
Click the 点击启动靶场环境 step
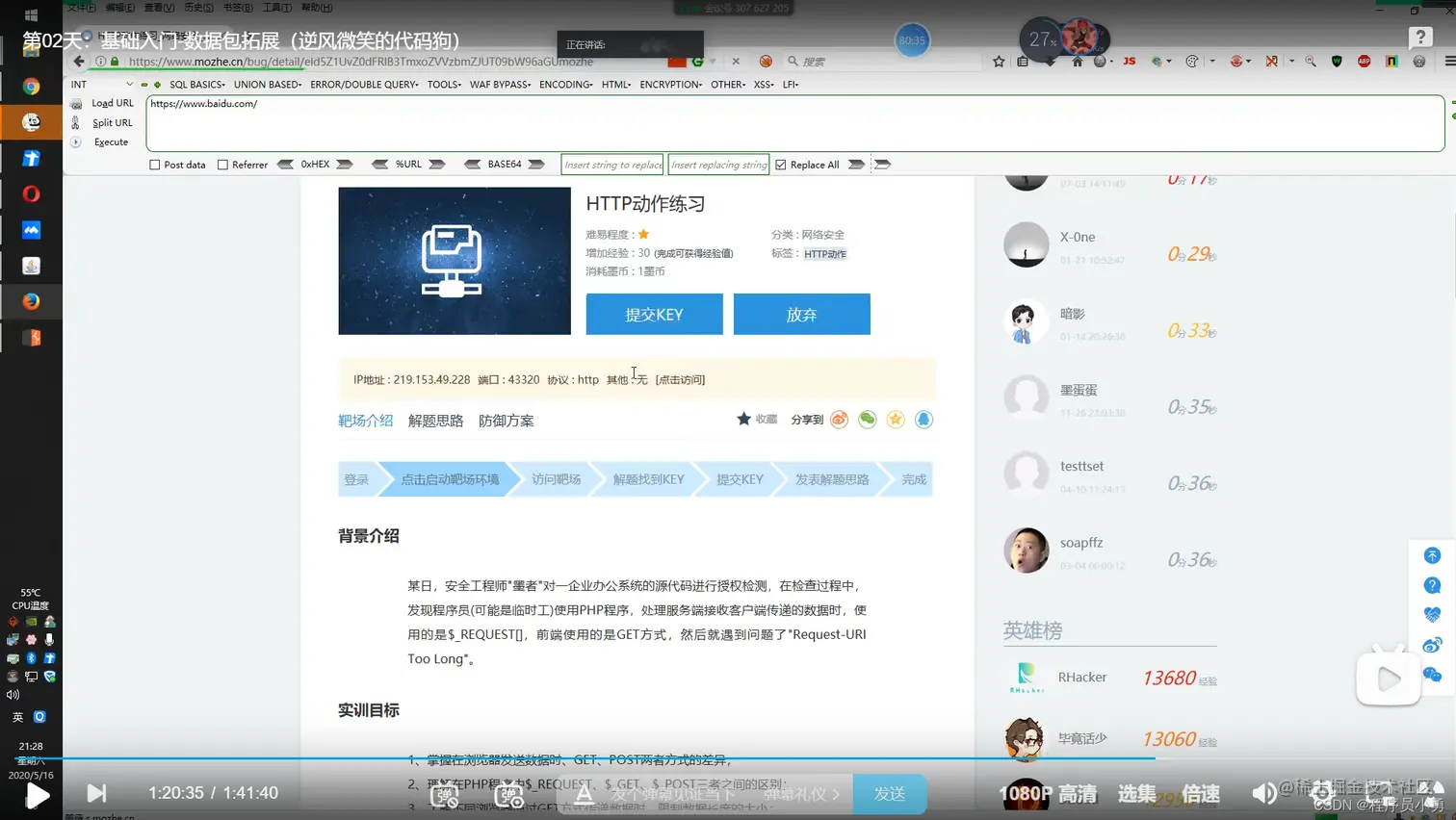click(x=450, y=479)
